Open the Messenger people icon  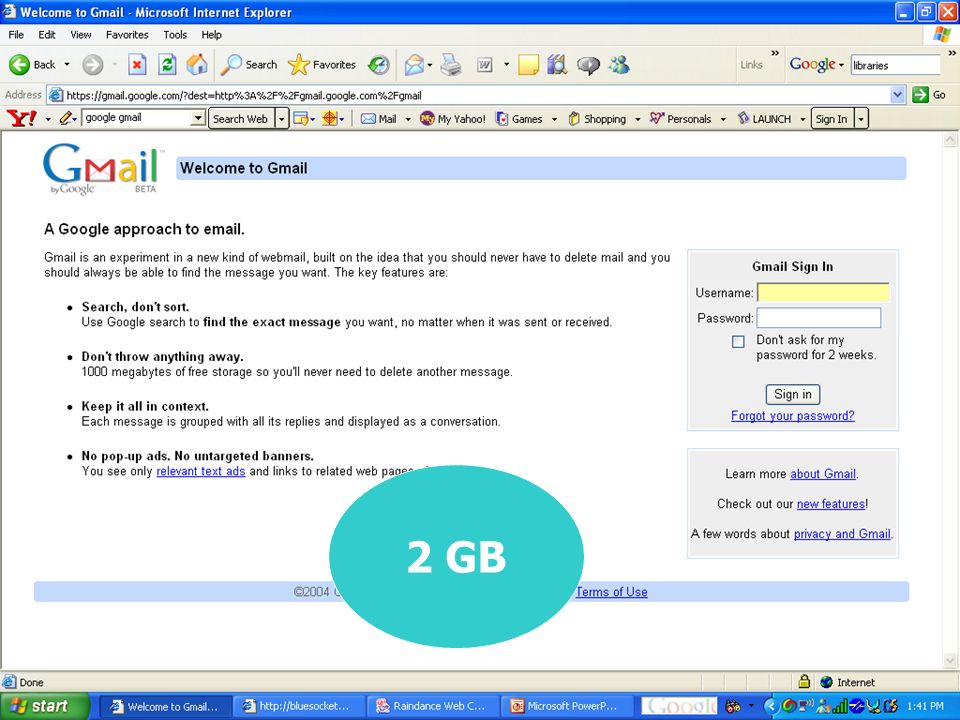[x=619, y=64]
